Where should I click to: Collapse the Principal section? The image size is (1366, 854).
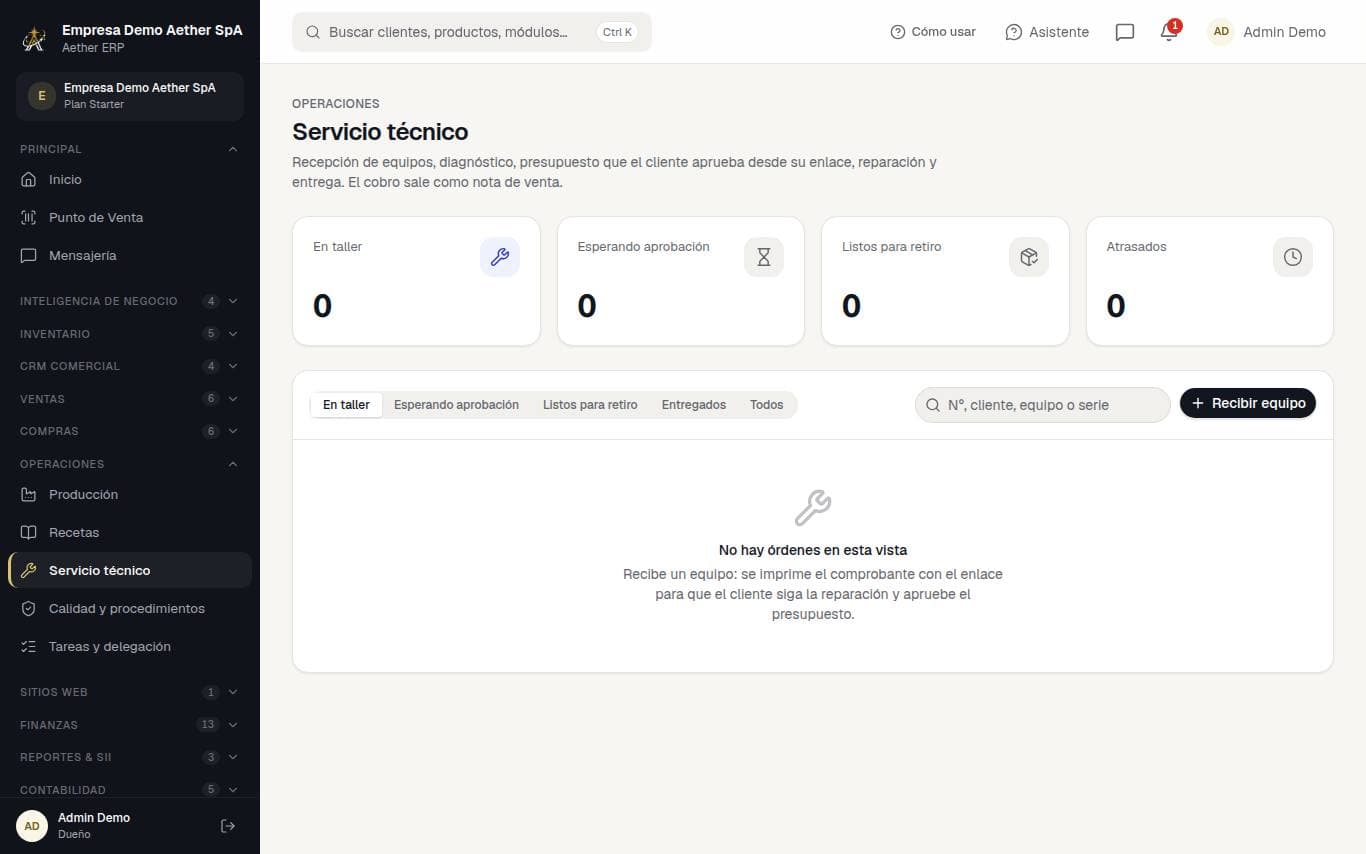tap(130, 149)
